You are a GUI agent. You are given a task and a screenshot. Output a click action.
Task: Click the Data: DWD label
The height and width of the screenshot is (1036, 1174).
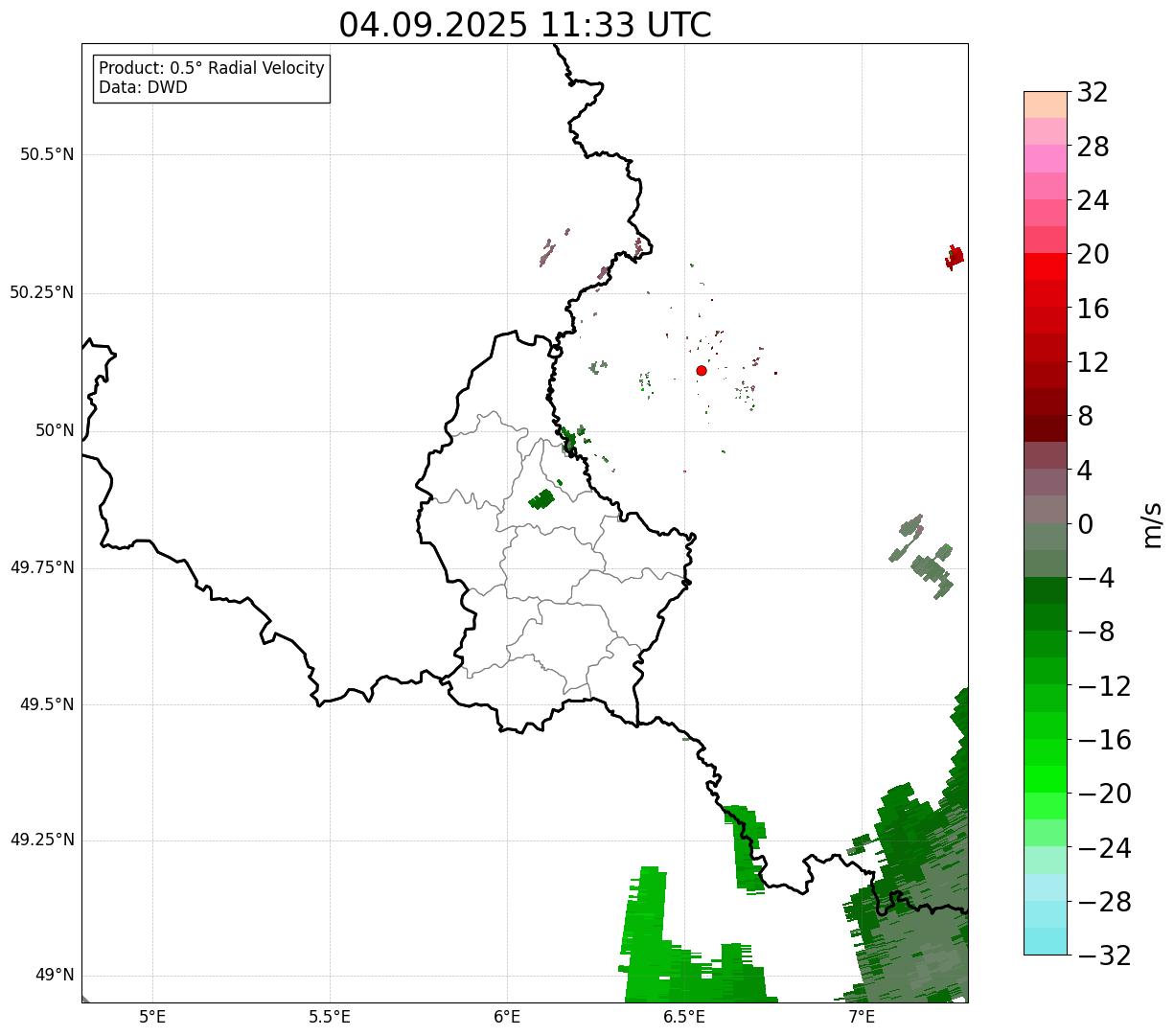(x=143, y=87)
